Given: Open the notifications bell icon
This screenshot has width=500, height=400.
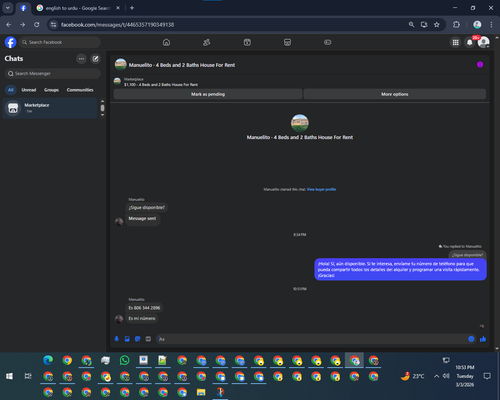Looking at the screenshot, I should click(x=470, y=42).
